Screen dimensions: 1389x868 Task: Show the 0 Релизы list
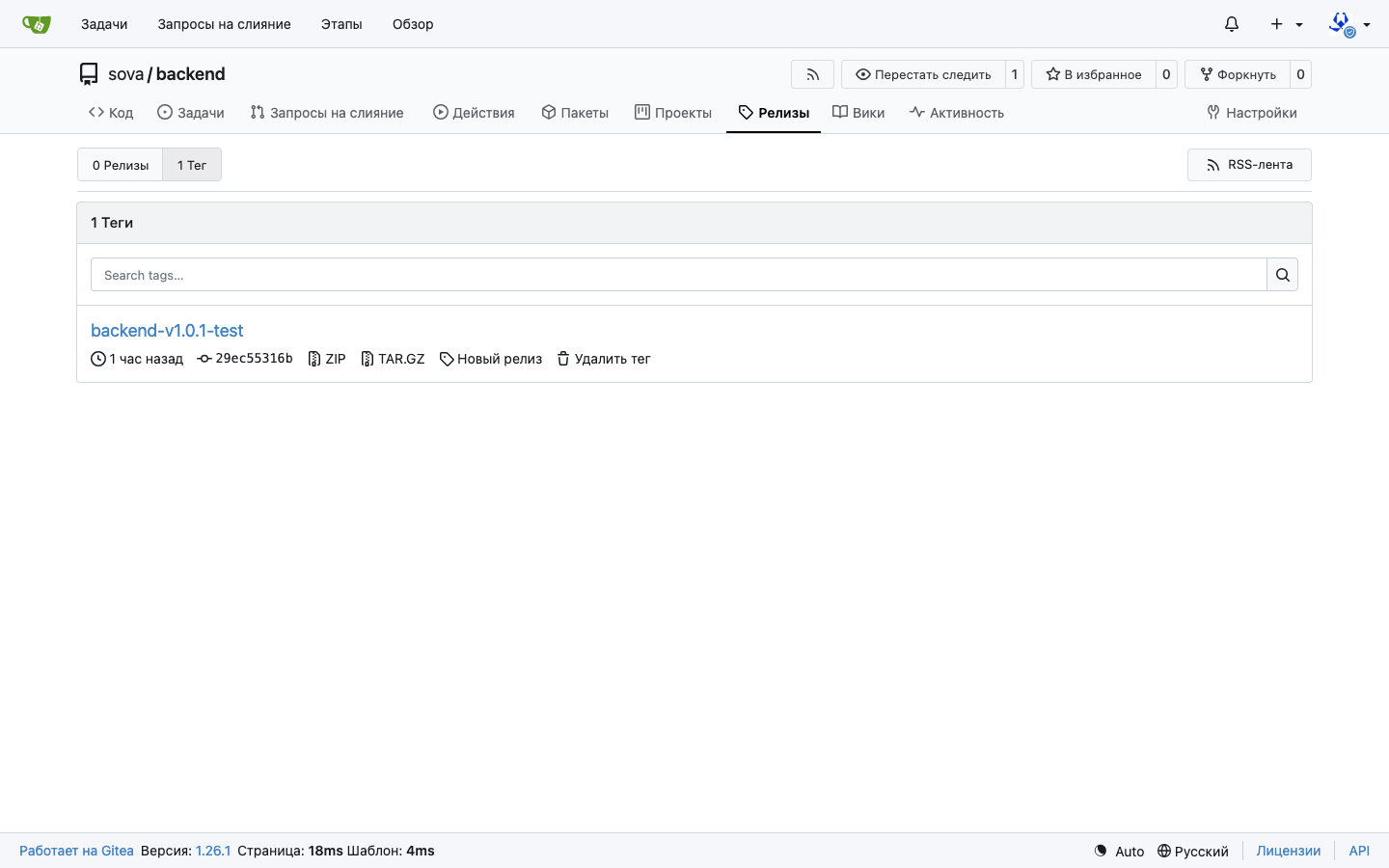click(121, 165)
